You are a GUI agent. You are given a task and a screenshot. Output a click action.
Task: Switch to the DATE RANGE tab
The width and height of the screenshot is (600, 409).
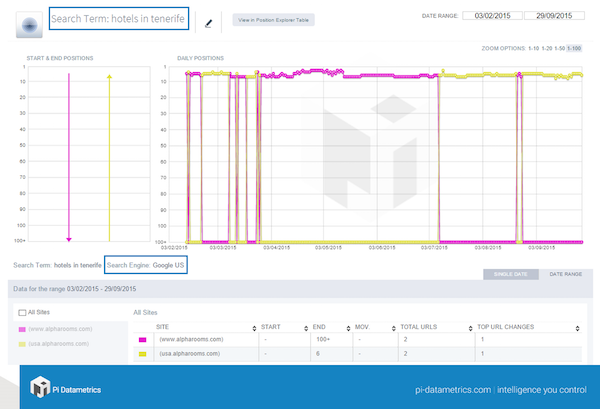tap(566, 274)
